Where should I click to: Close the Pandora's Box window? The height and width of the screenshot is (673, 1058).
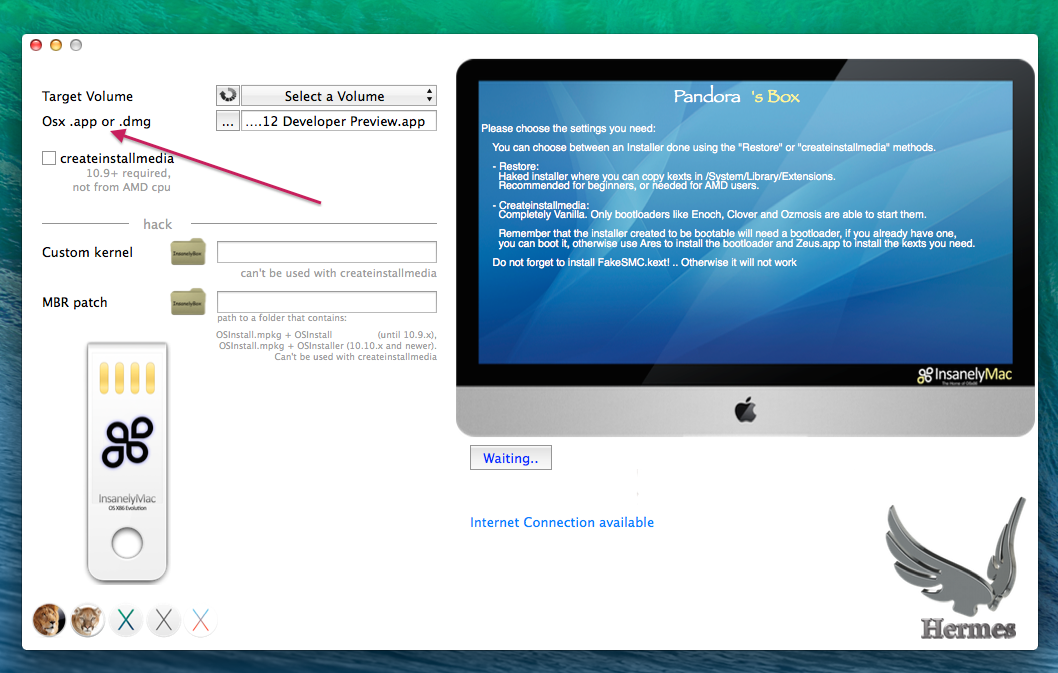[36, 45]
